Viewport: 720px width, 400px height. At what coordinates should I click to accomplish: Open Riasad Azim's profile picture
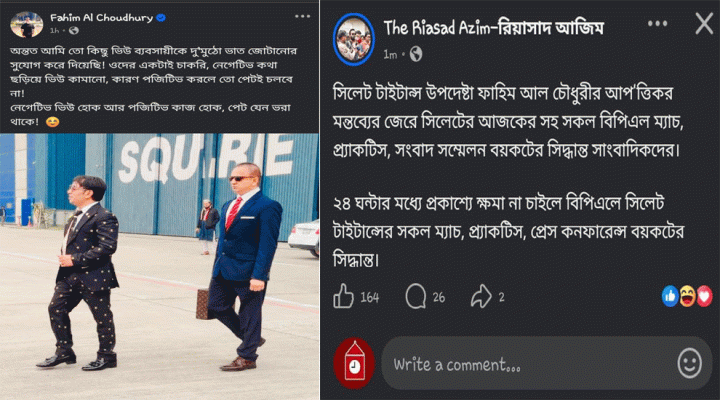354,40
